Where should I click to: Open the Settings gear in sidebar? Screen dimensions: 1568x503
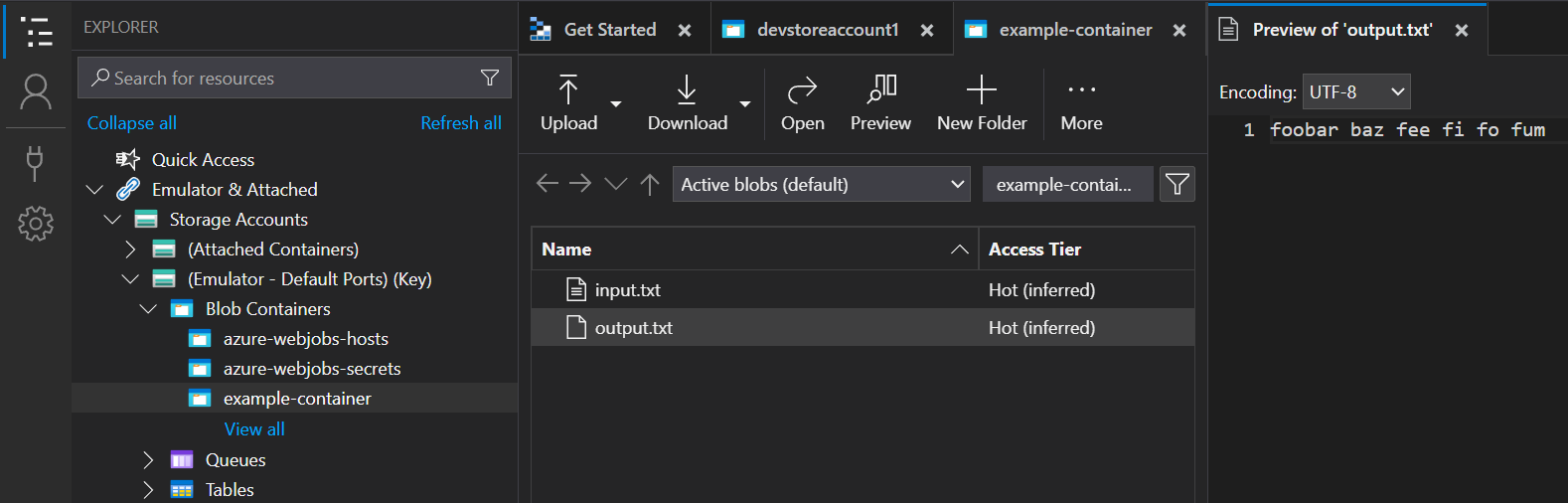pos(36,224)
